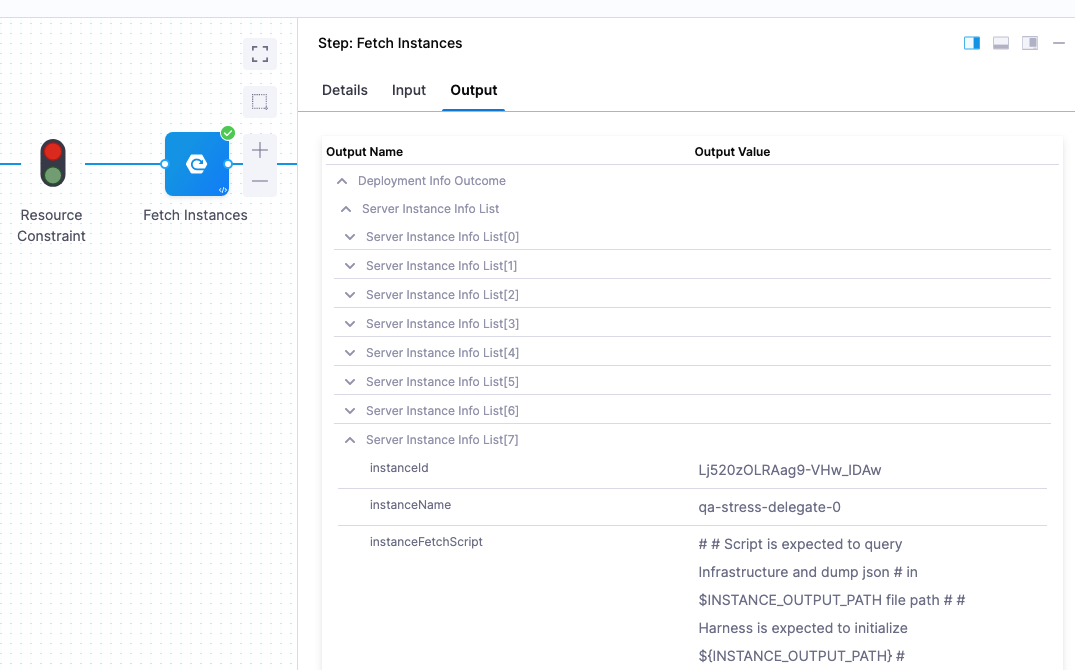1075x670 pixels.
Task: Zoom out the pipeline canvas
Action: pos(260,181)
